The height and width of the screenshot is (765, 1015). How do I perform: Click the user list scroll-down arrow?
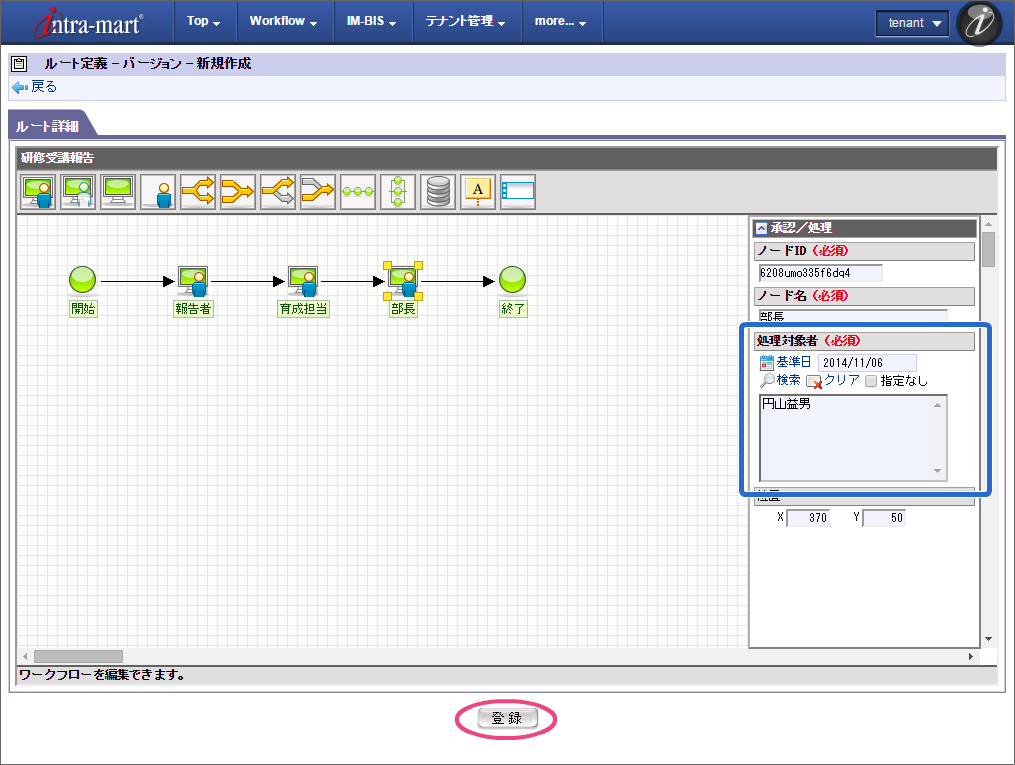[x=937, y=471]
